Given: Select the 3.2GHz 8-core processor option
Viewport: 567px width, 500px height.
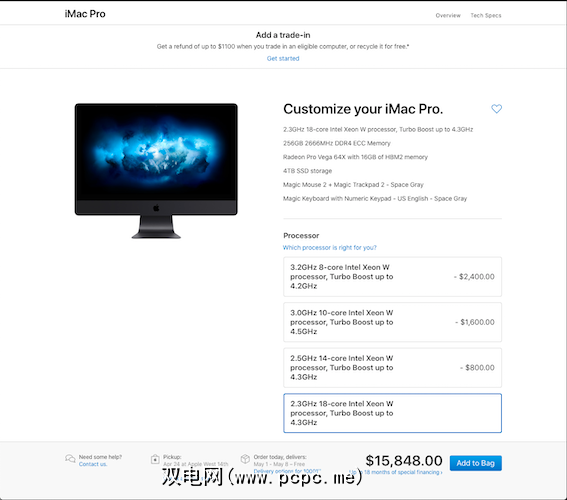Looking at the screenshot, I should [392, 277].
